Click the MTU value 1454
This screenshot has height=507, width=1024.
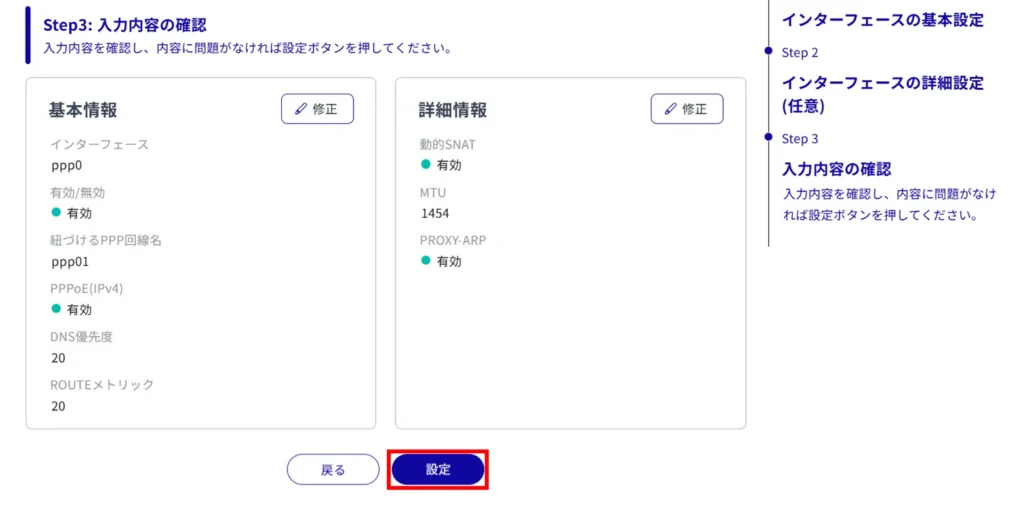pos(435,213)
